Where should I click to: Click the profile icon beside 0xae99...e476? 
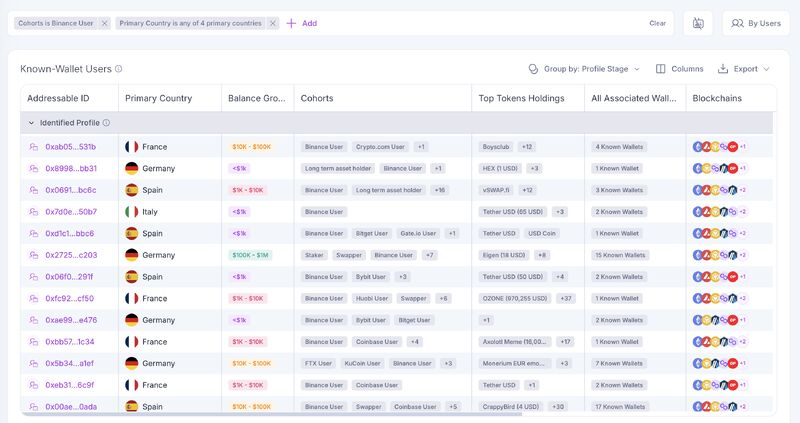(34, 320)
